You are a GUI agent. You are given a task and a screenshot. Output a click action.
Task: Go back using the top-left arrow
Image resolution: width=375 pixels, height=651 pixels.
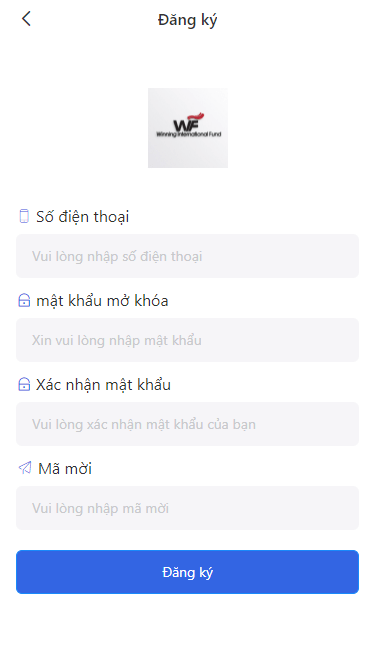[x=26, y=19]
